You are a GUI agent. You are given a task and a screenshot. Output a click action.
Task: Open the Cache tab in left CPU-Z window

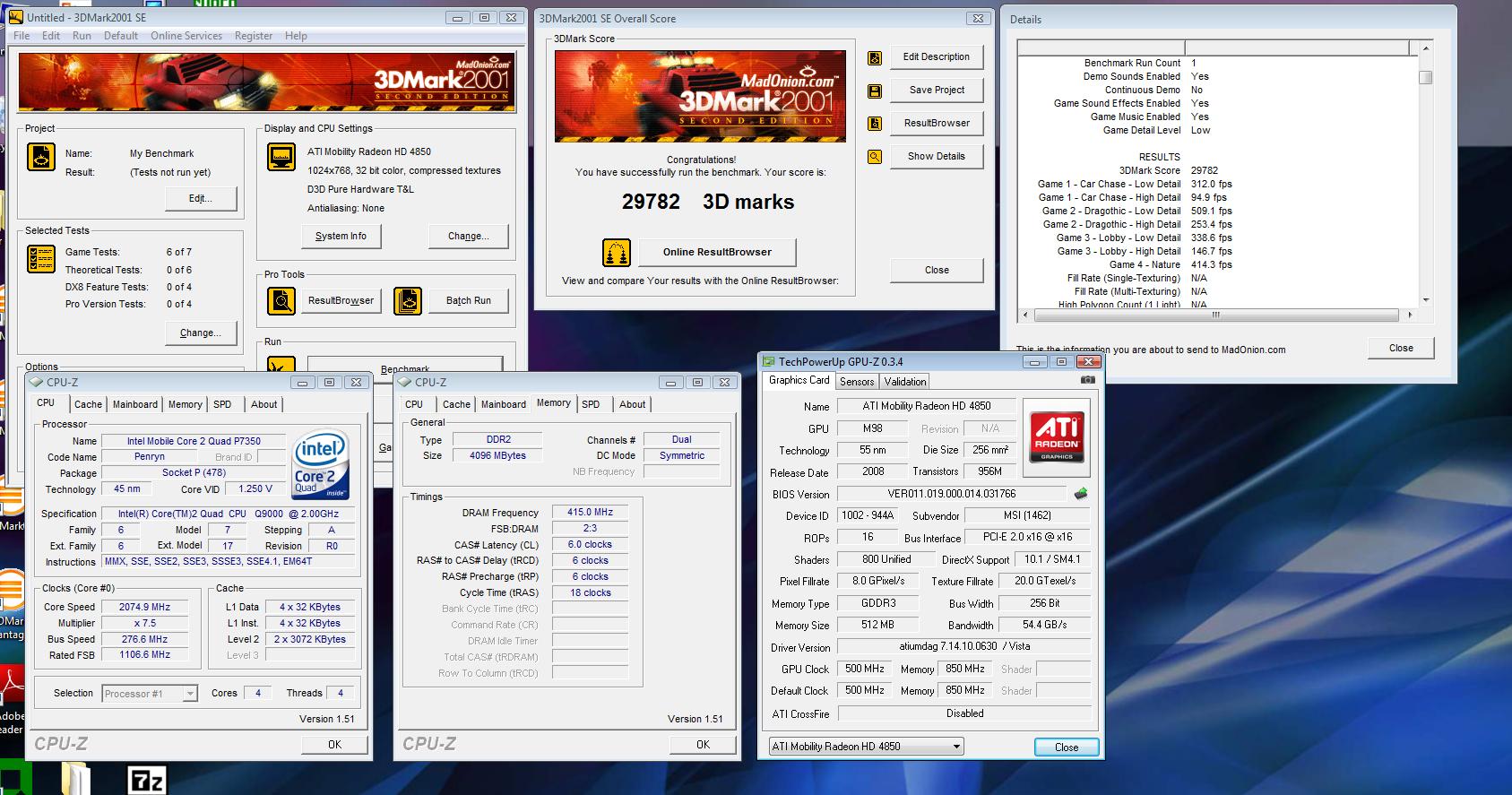click(88, 404)
